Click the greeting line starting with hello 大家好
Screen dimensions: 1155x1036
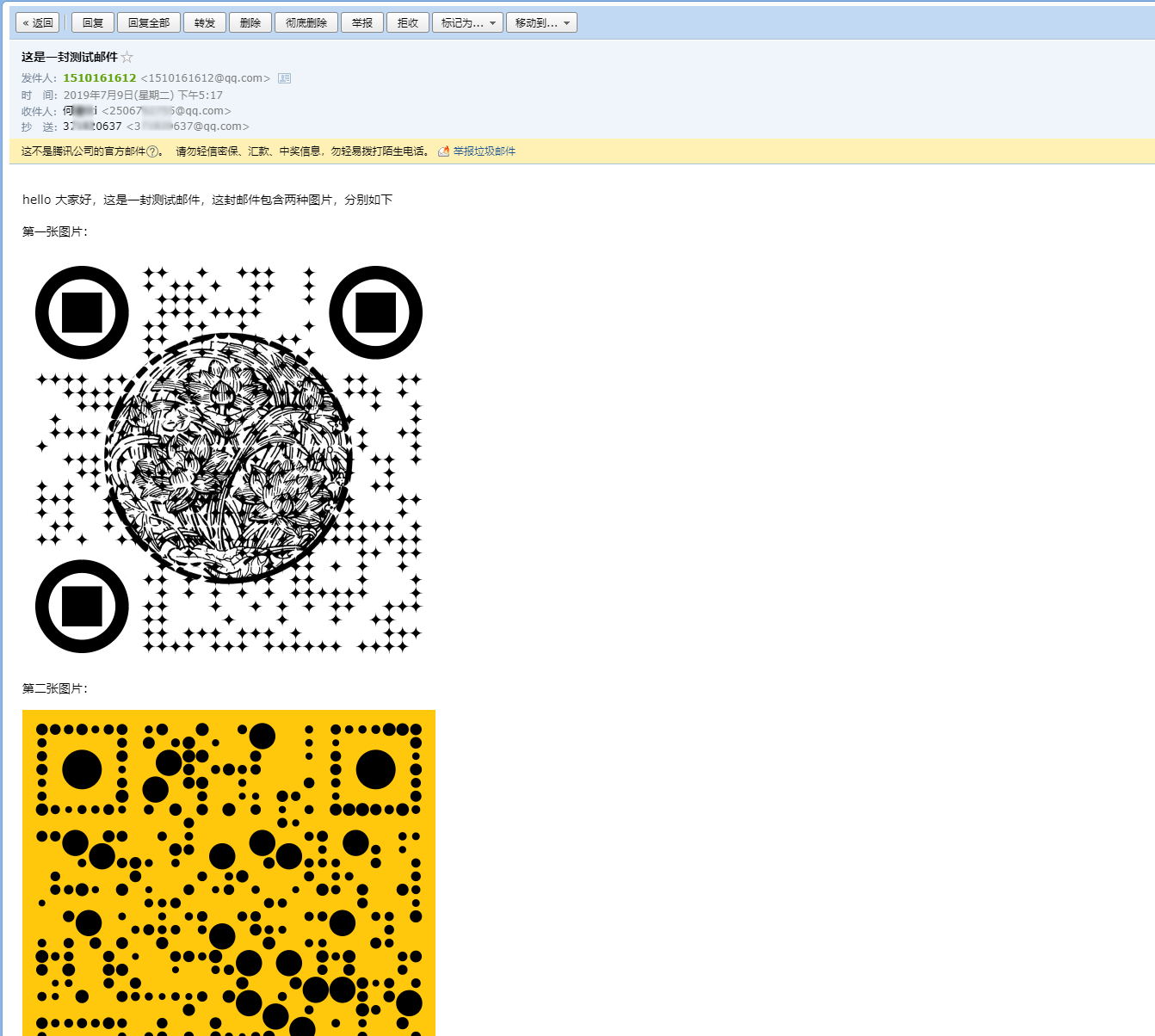coord(207,200)
